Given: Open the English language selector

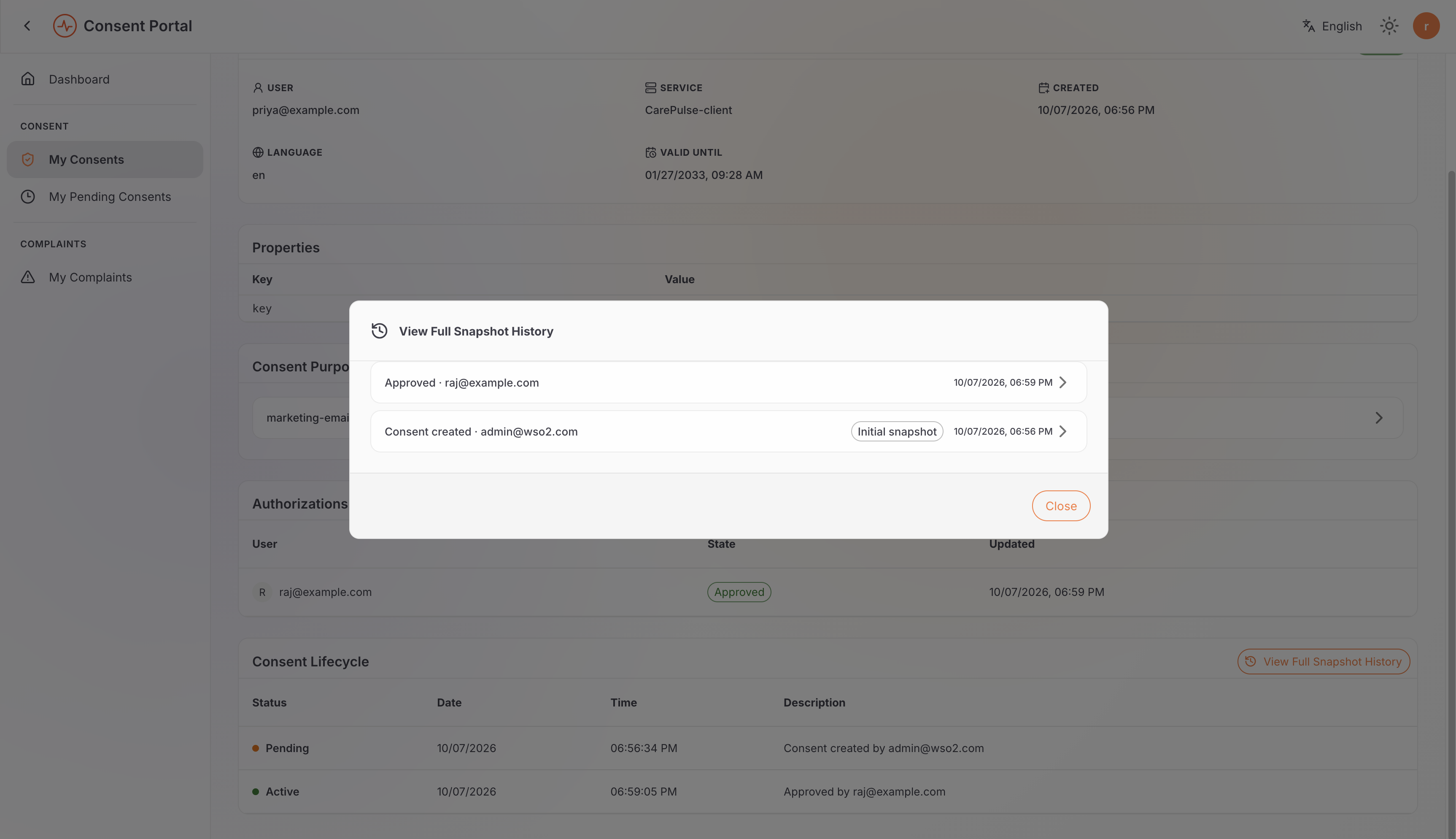Looking at the screenshot, I should (1332, 26).
